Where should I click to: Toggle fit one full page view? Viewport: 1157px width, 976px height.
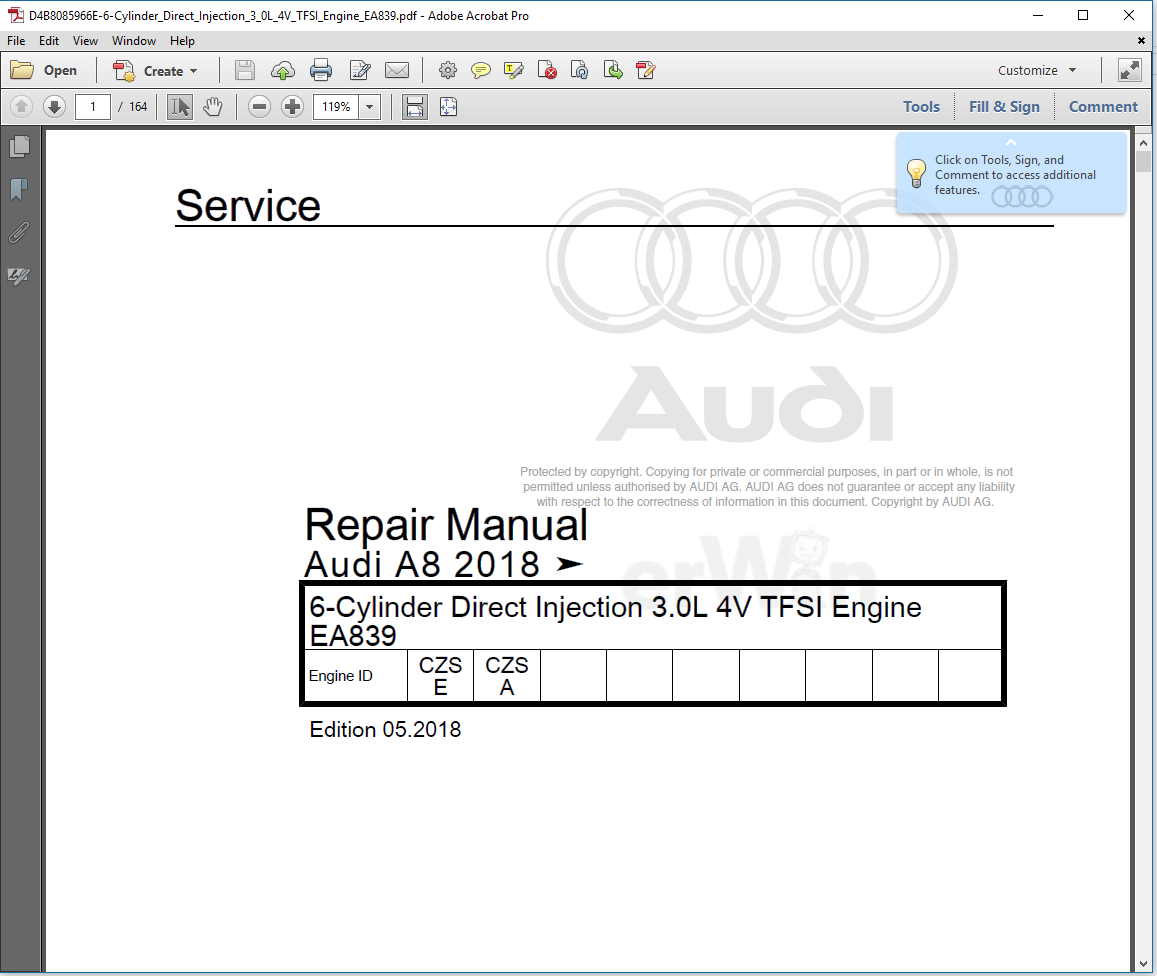coord(449,107)
